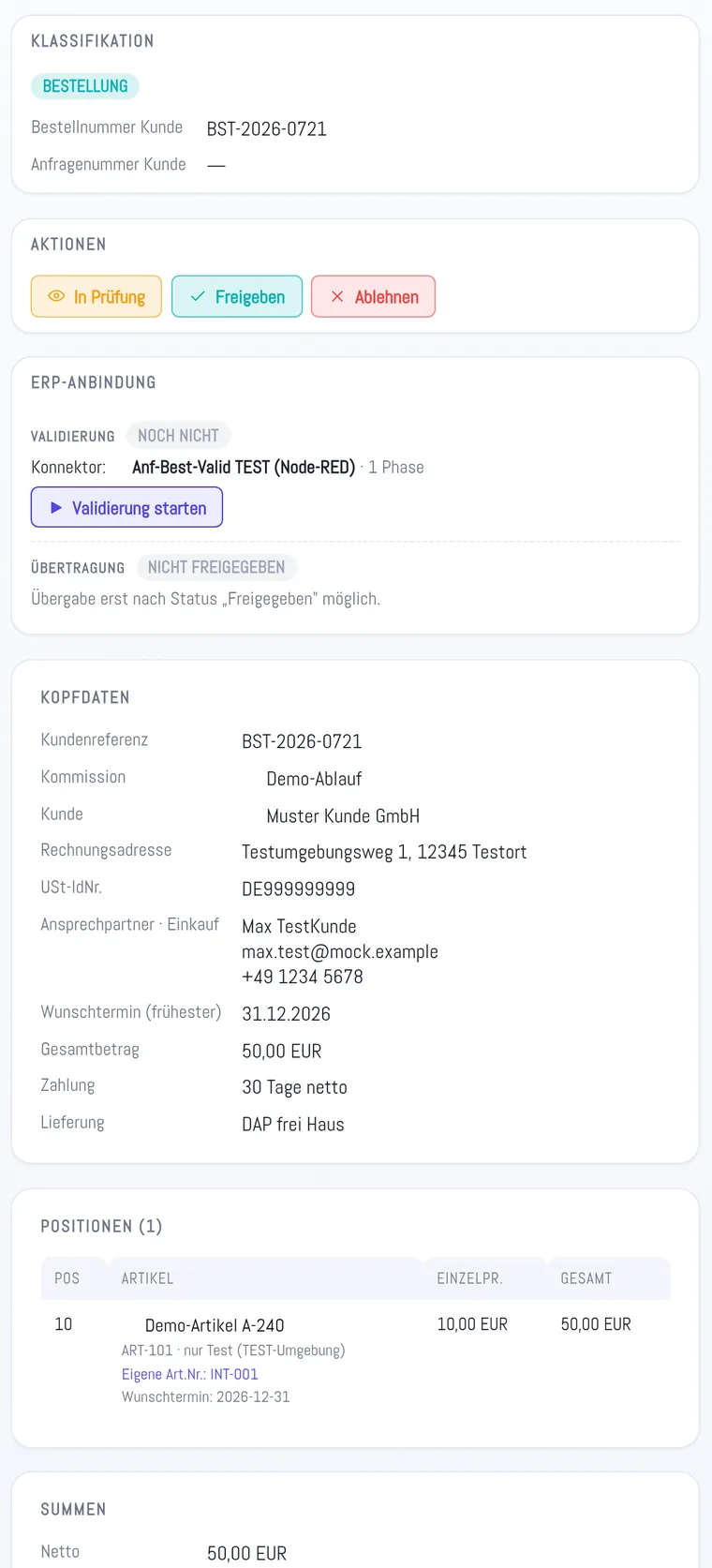Click the email max.test@mock.example
This screenshot has width=712, height=1568.
tap(340, 951)
